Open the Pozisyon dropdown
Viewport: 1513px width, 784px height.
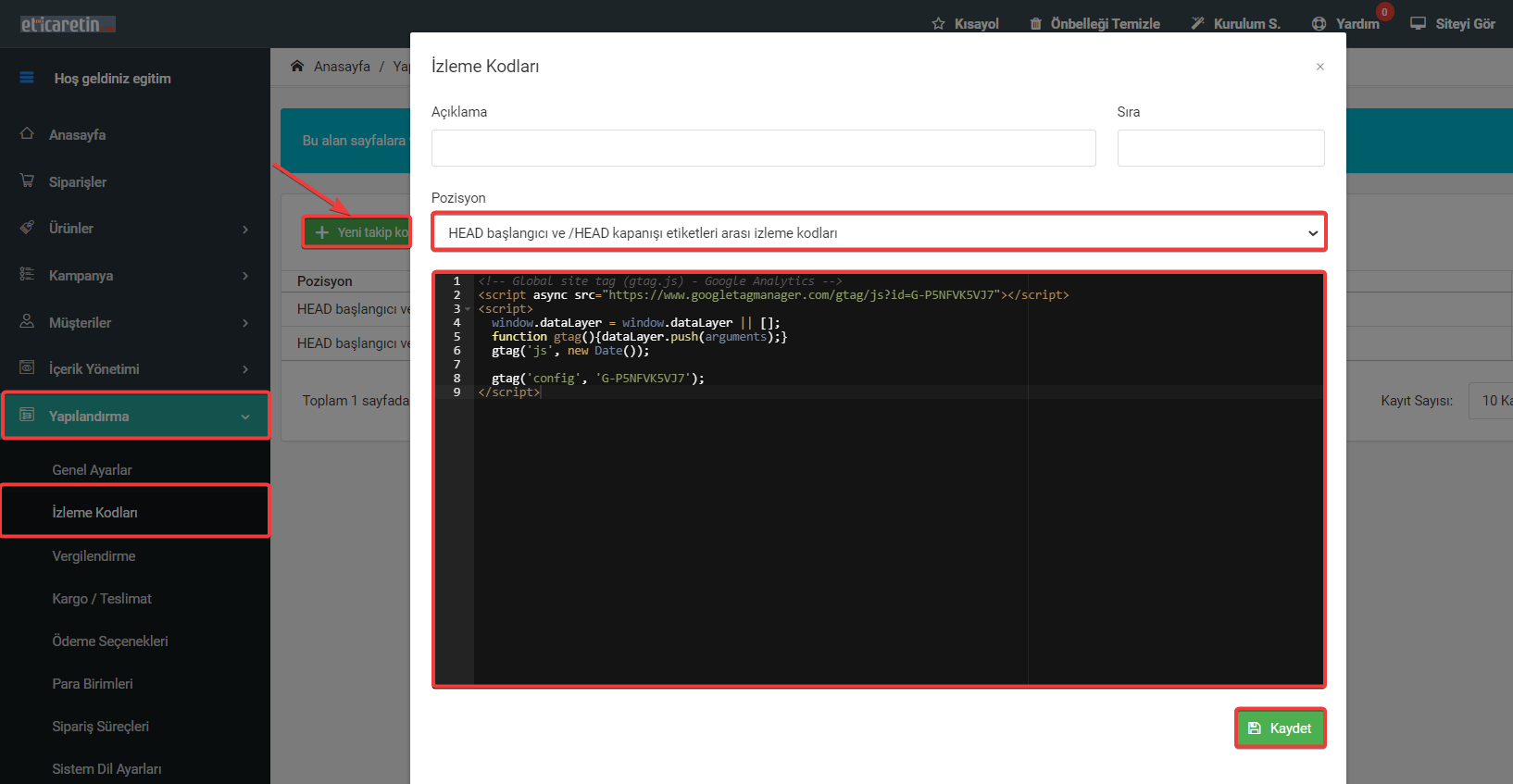[x=879, y=232]
